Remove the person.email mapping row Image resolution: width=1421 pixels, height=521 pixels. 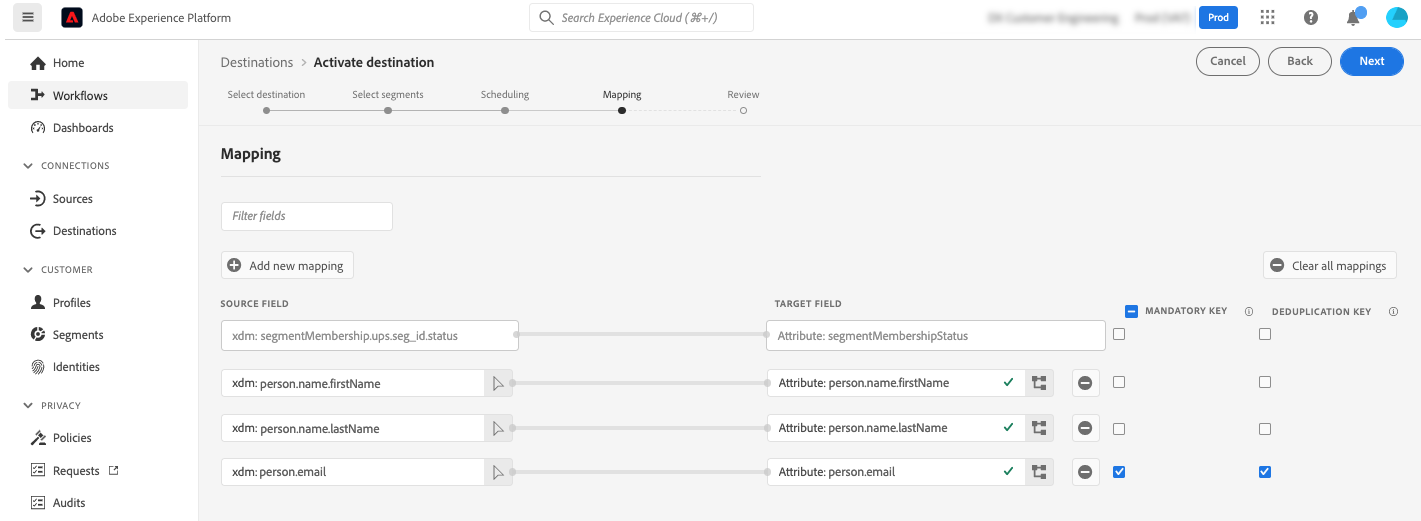(1085, 471)
